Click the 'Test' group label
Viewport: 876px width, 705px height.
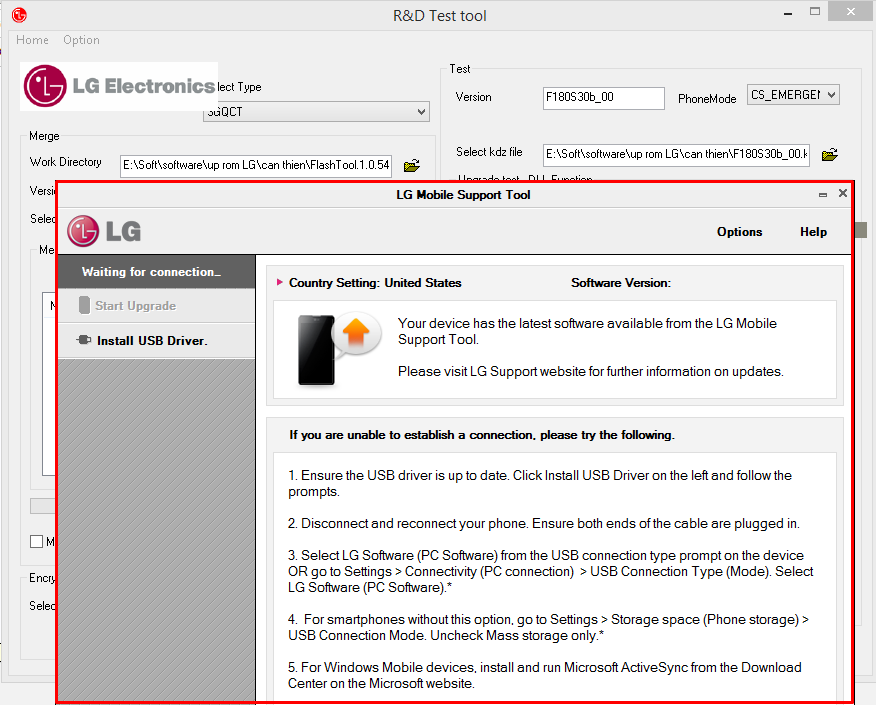pyautogui.click(x=460, y=69)
